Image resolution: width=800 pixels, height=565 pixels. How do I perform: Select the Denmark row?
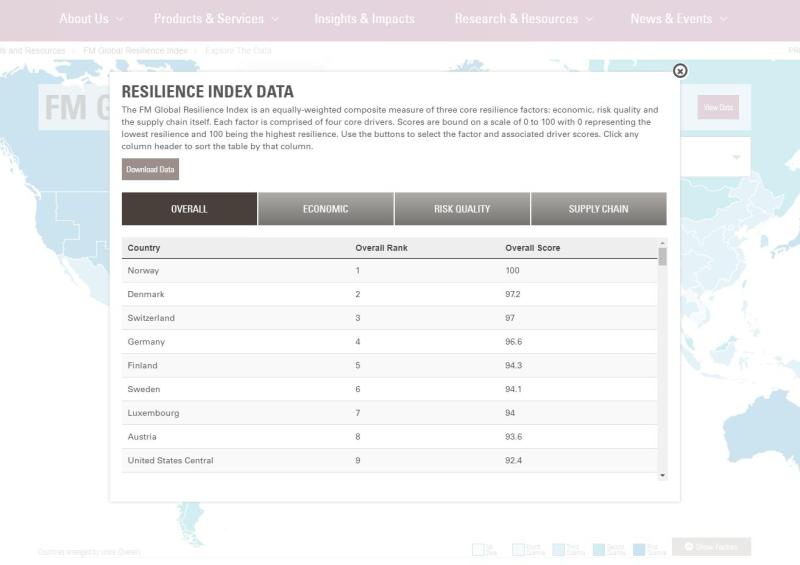[x=389, y=294]
